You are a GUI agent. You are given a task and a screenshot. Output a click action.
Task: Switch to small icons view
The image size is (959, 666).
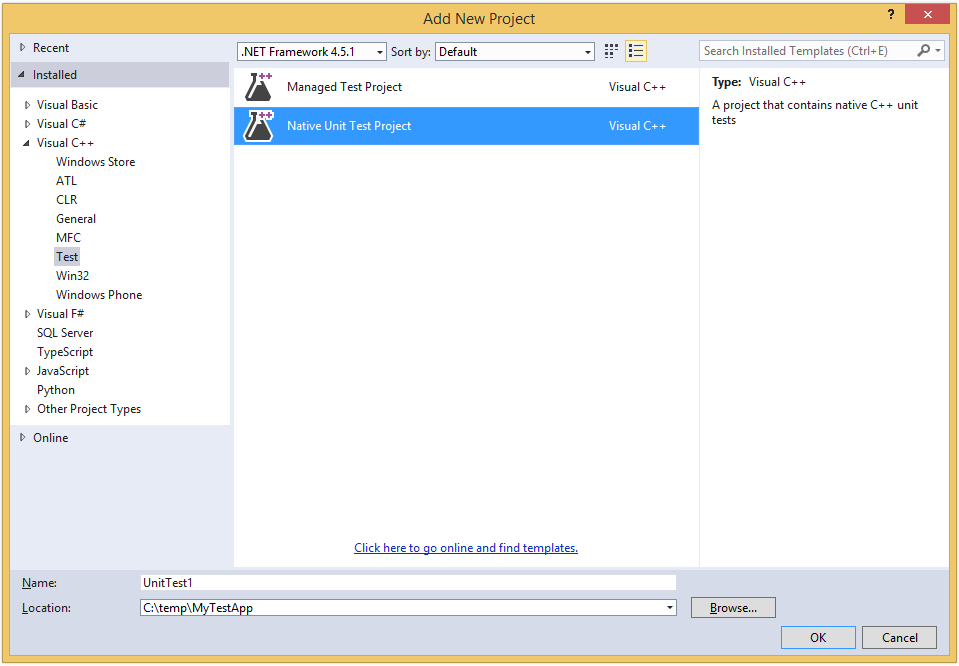coord(611,51)
